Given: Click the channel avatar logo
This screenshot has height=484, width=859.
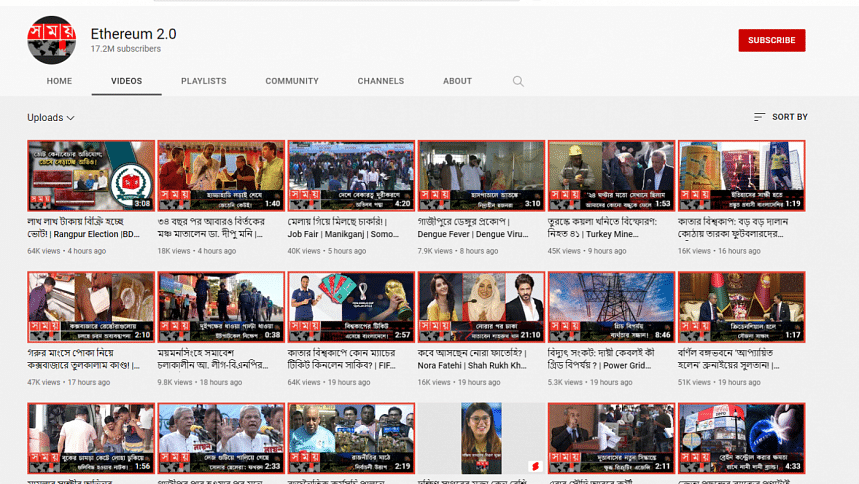Looking at the screenshot, I should click(x=52, y=40).
